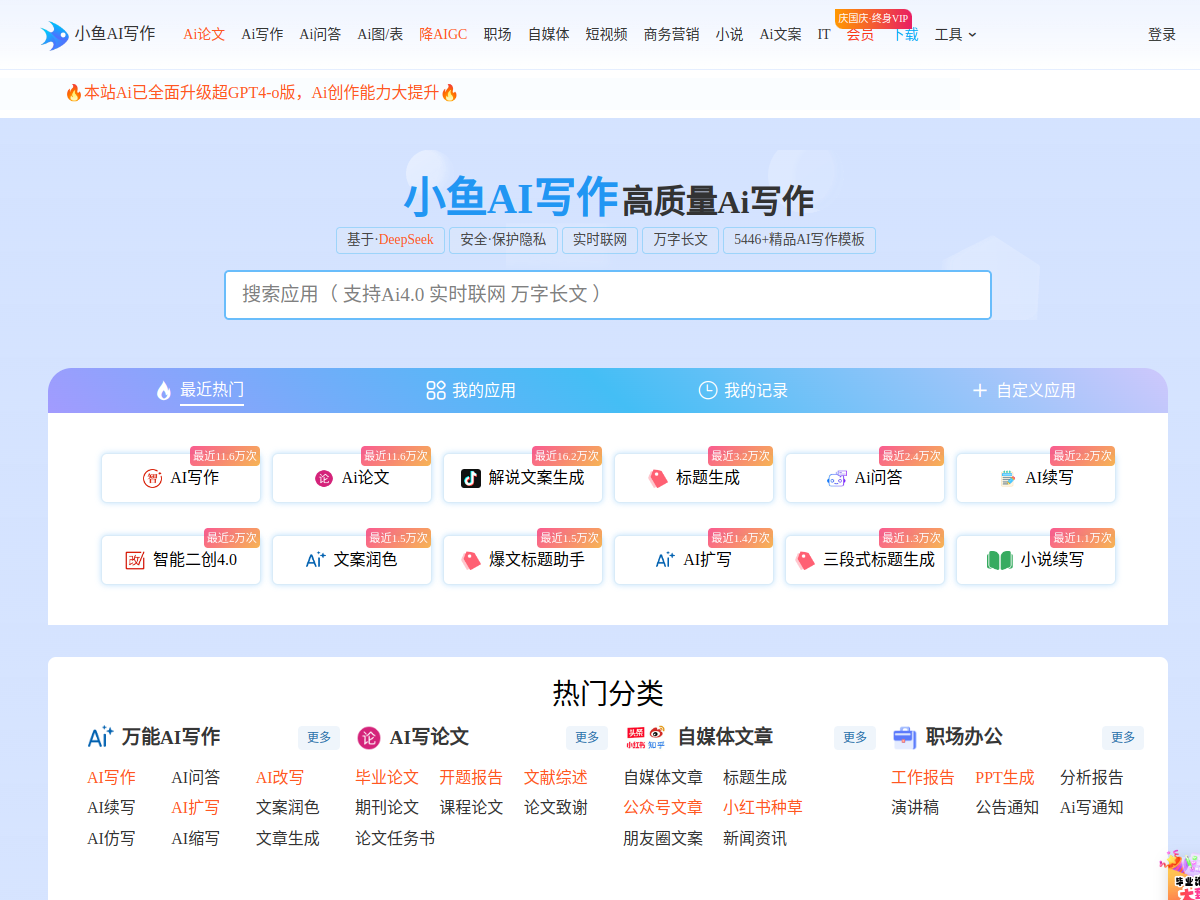Open the Ai写通知 link
The width and height of the screenshot is (1200, 900).
tap(1092, 808)
